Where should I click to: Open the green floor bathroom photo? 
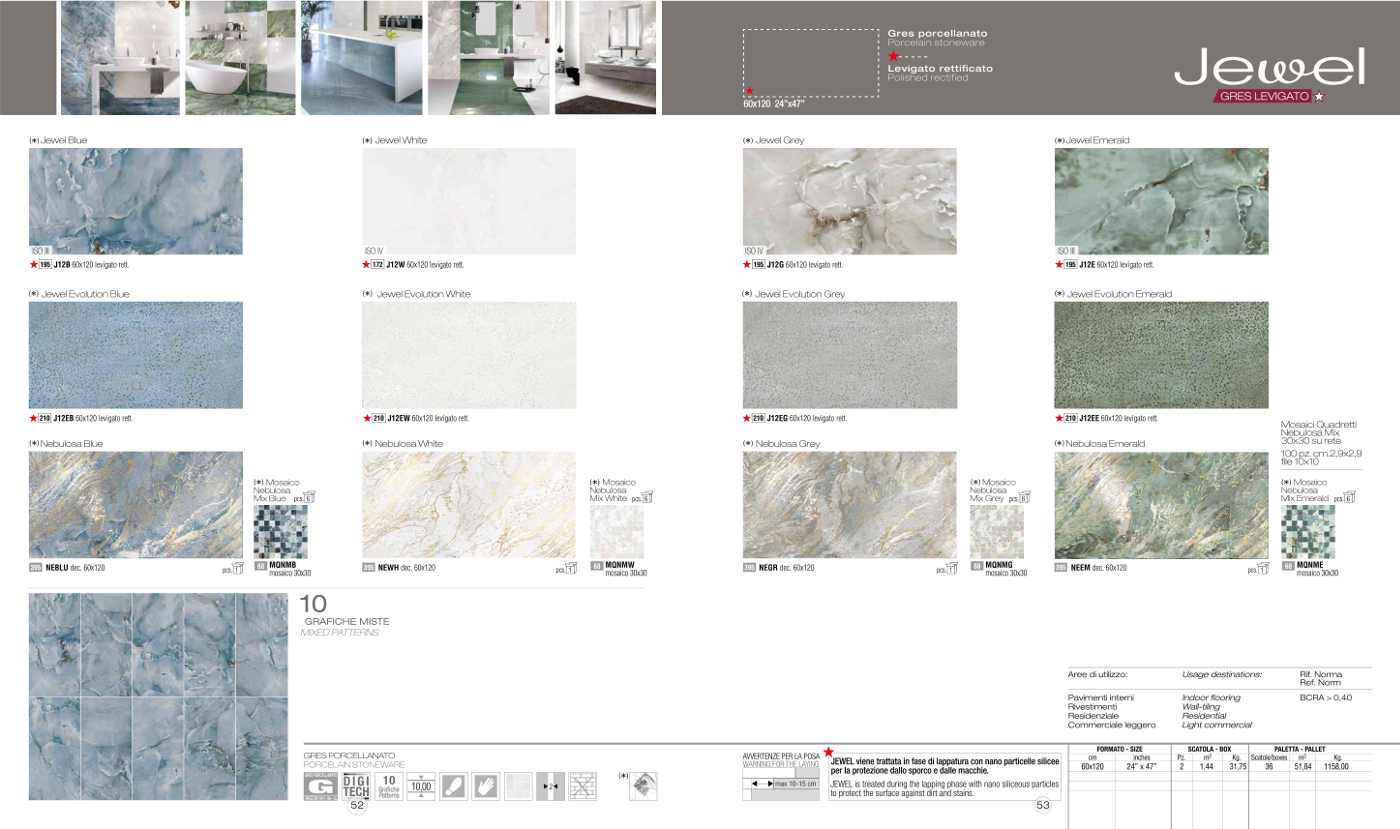pos(488,57)
